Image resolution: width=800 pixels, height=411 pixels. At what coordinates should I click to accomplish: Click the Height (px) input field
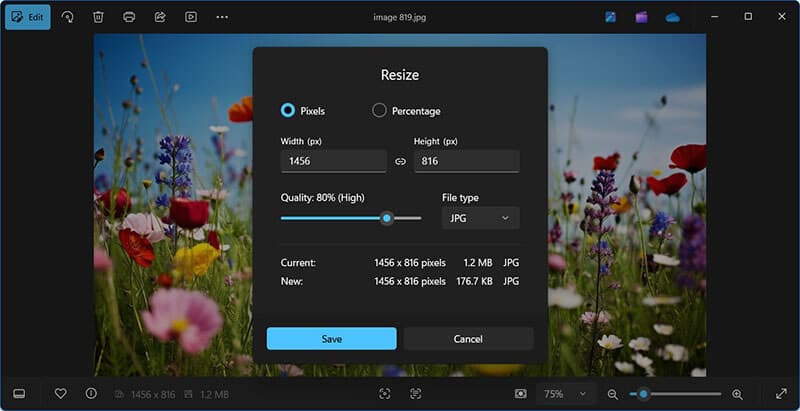[x=466, y=161]
